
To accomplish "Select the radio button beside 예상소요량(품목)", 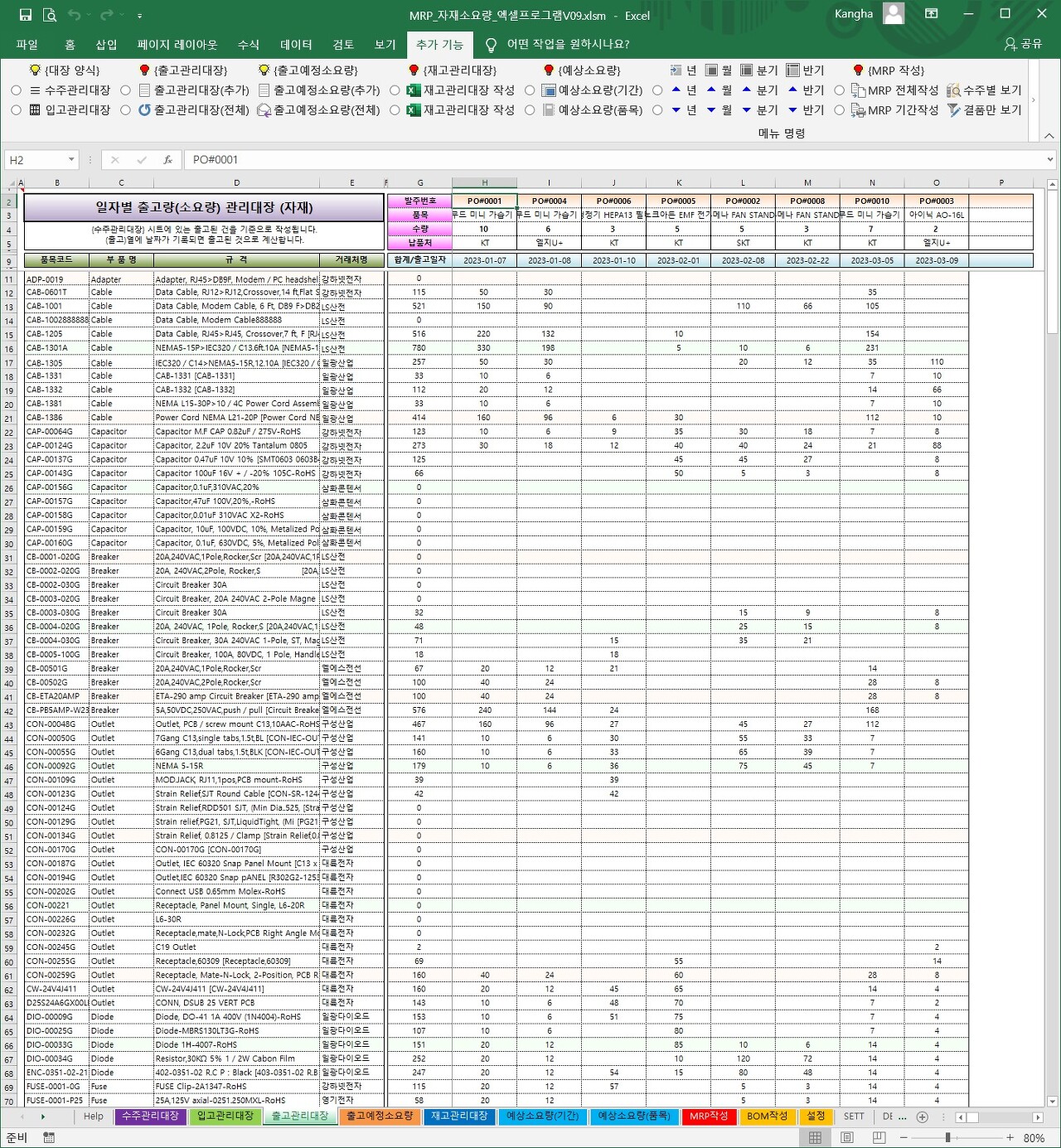I will tap(530, 109).
